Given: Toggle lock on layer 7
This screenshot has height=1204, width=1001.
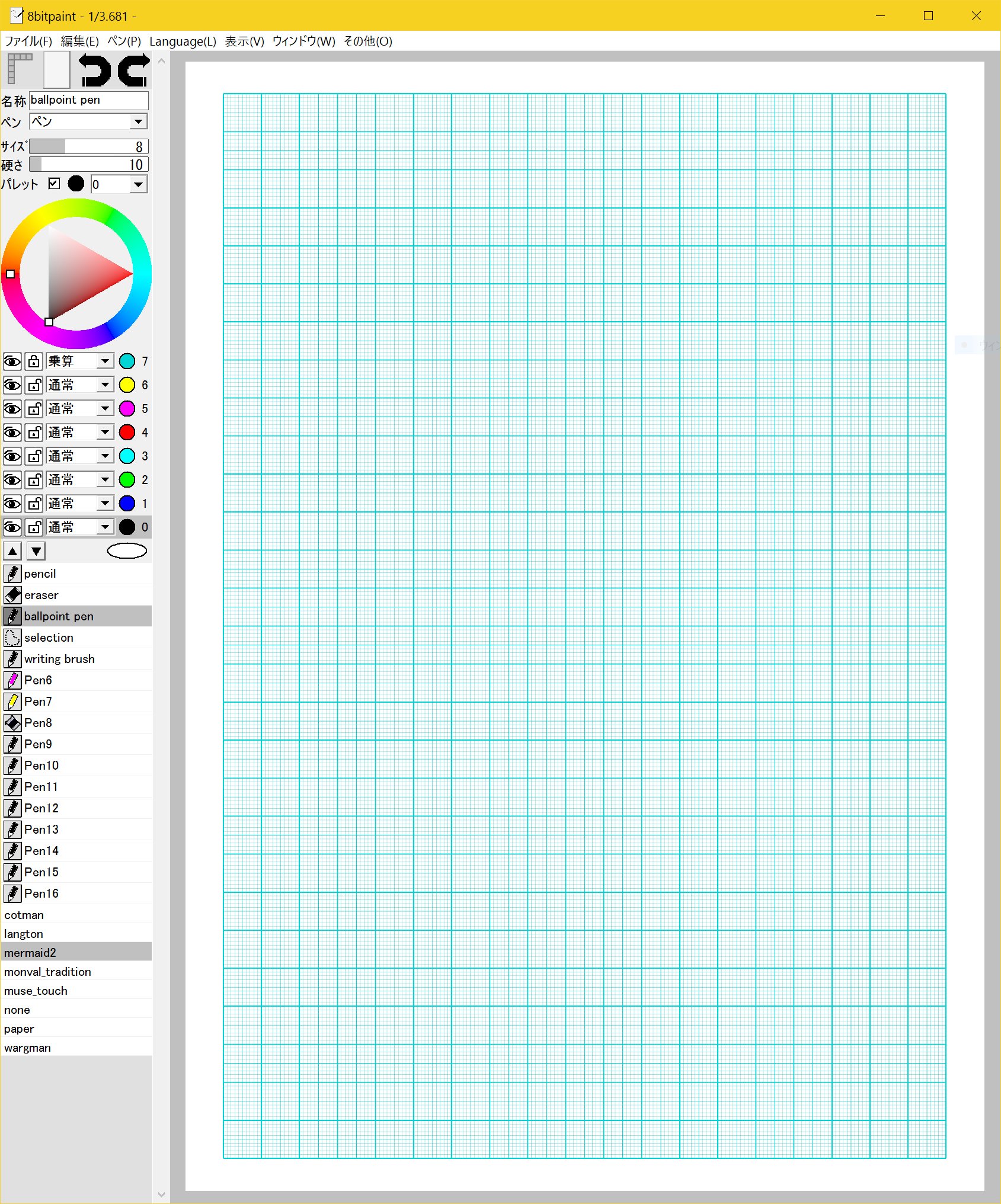Looking at the screenshot, I should click(x=34, y=361).
